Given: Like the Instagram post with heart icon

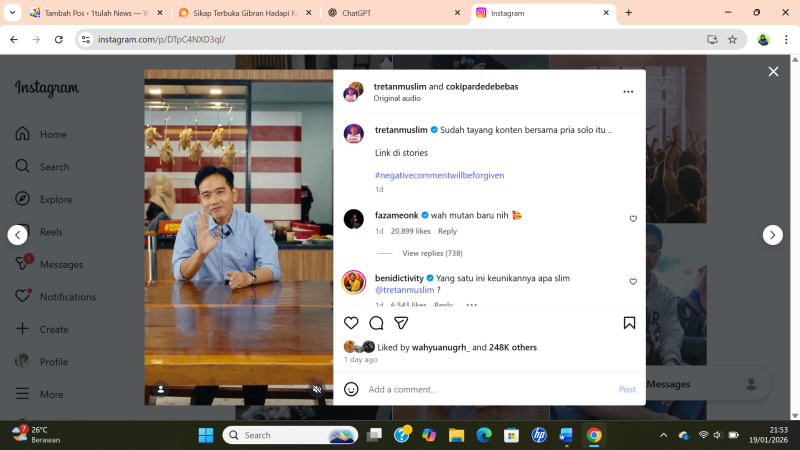Looking at the screenshot, I should point(351,323).
